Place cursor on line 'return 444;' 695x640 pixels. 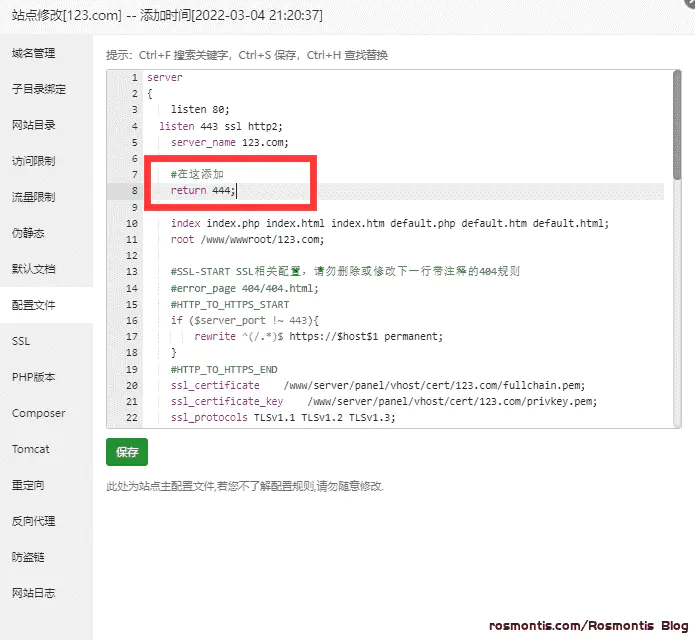pyautogui.click(x=203, y=191)
